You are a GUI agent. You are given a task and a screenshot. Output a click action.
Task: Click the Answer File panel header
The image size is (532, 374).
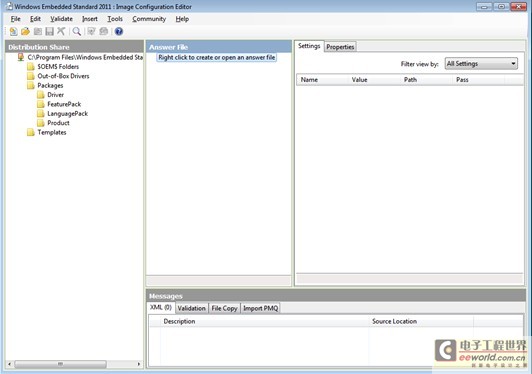pyautogui.click(x=219, y=47)
